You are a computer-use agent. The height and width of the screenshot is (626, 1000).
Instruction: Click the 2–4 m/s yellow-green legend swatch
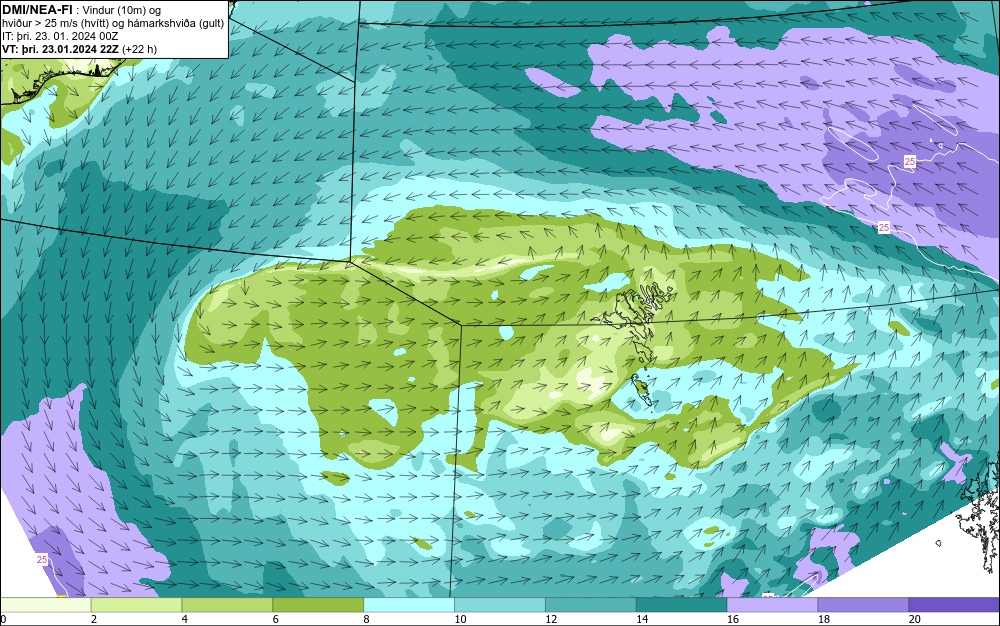[x=136, y=604]
